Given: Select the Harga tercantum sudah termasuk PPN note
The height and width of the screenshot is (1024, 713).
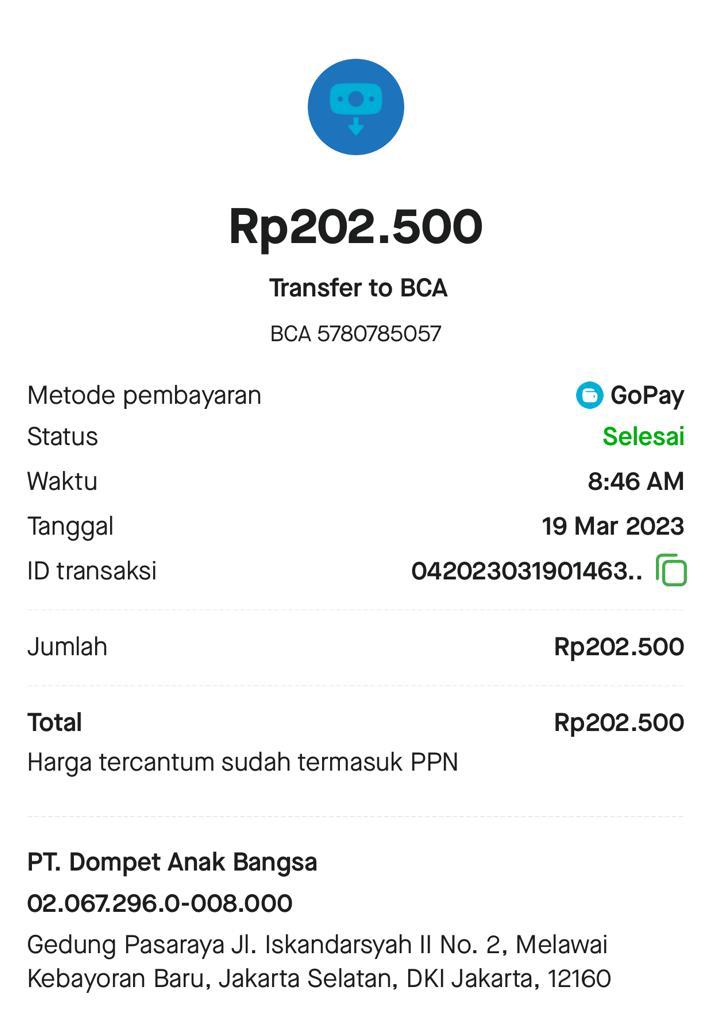Looking at the screenshot, I should click(x=242, y=762).
